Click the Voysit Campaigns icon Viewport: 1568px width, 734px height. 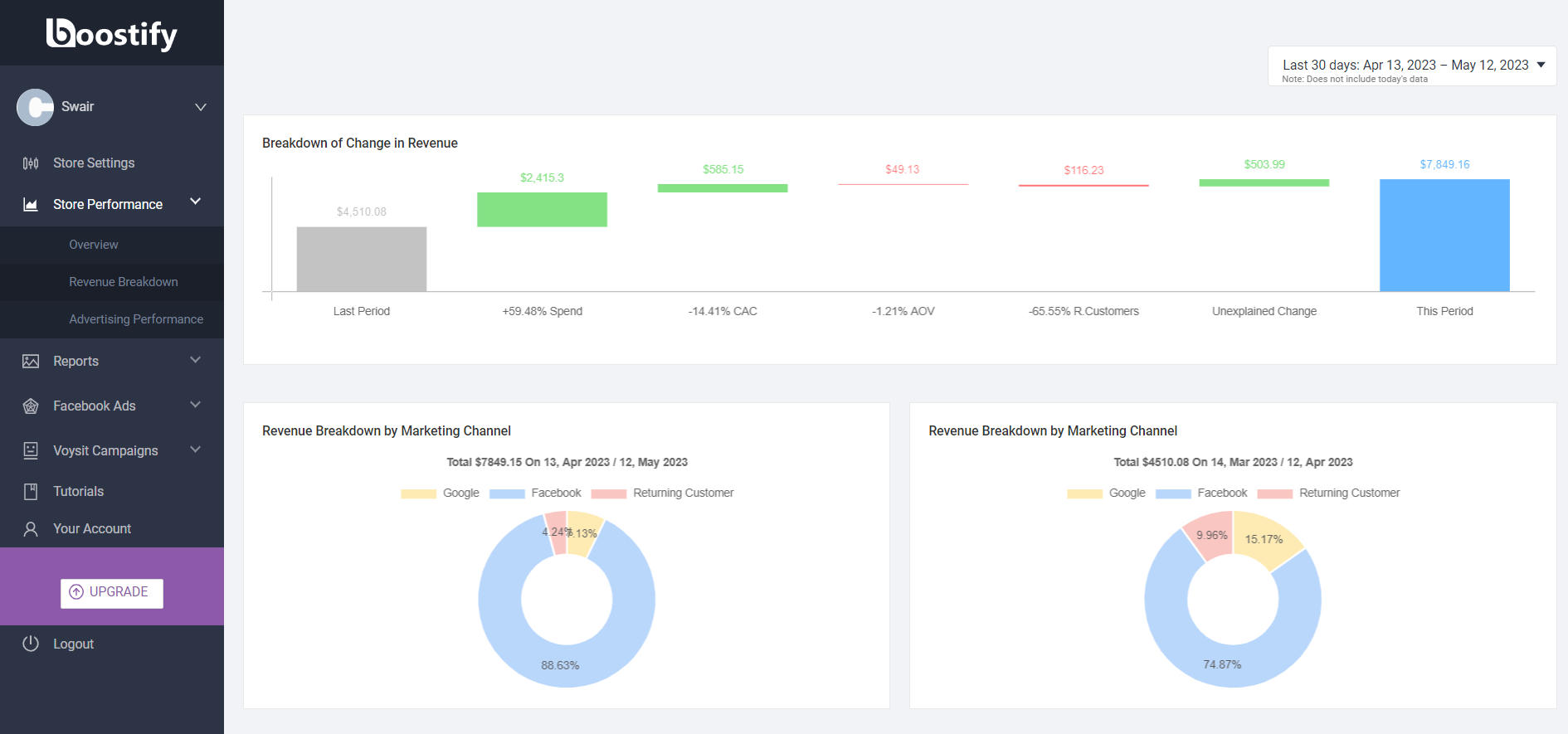point(31,450)
